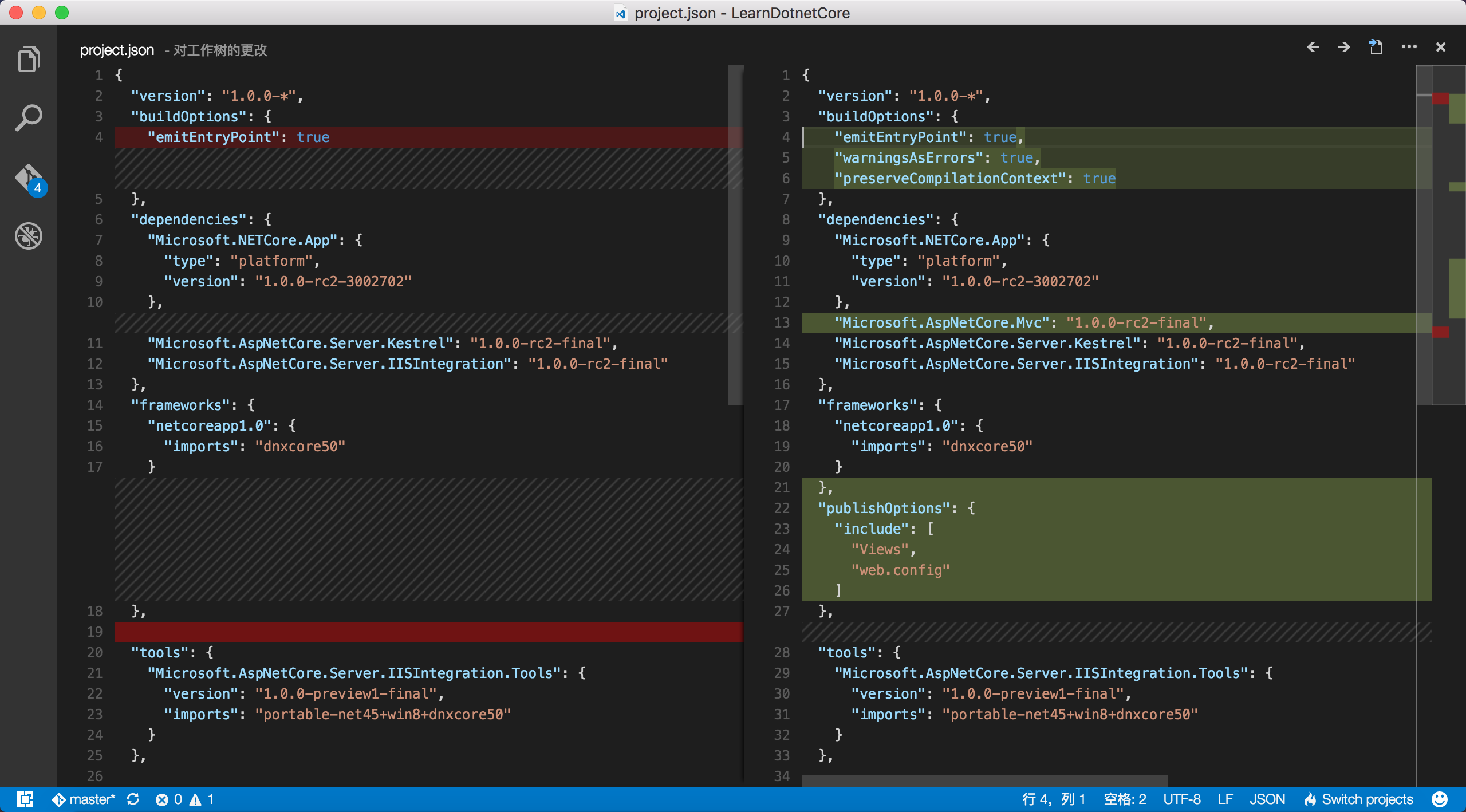Image resolution: width=1466 pixels, height=812 pixels.
Task: Select the UTF-8 encoding indicator
Action: point(1182,799)
